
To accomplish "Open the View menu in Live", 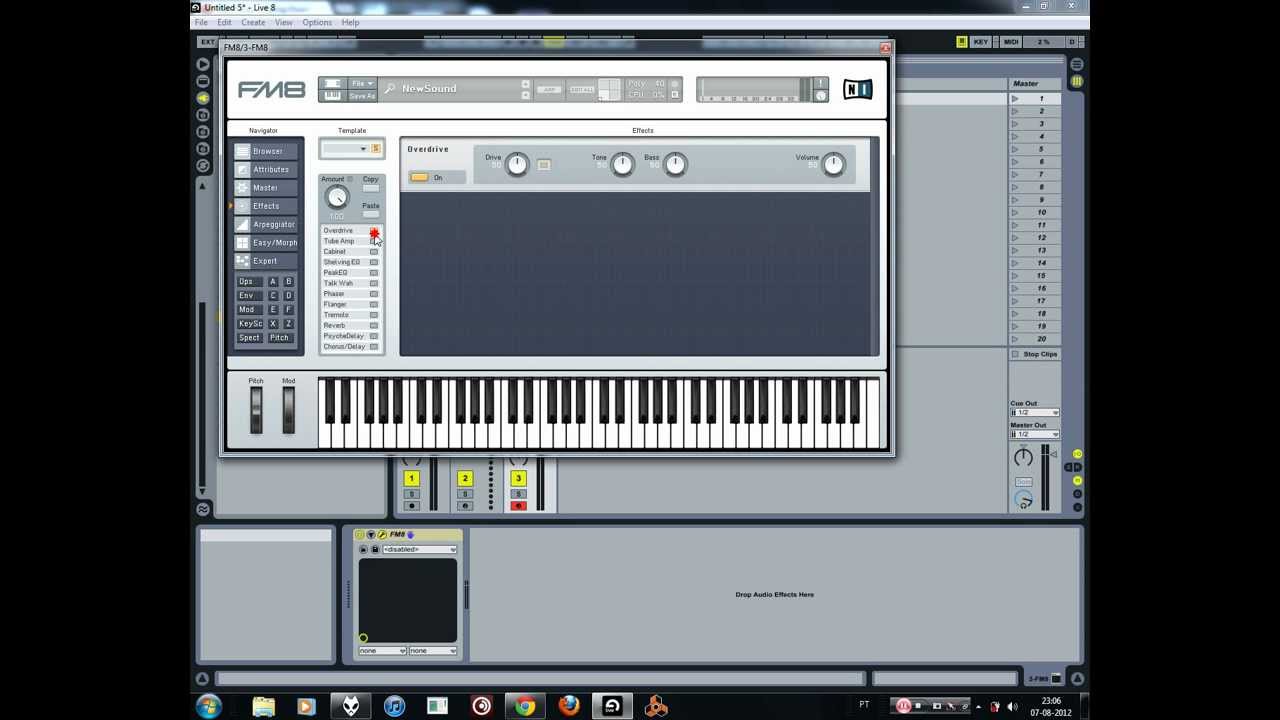I will click(x=284, y=22).
